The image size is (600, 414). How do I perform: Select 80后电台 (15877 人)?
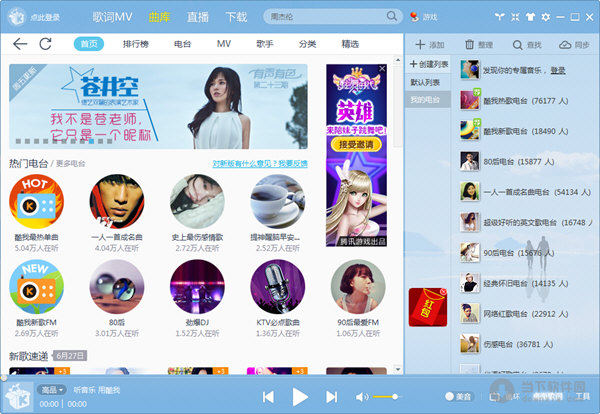tap(526, 162)
